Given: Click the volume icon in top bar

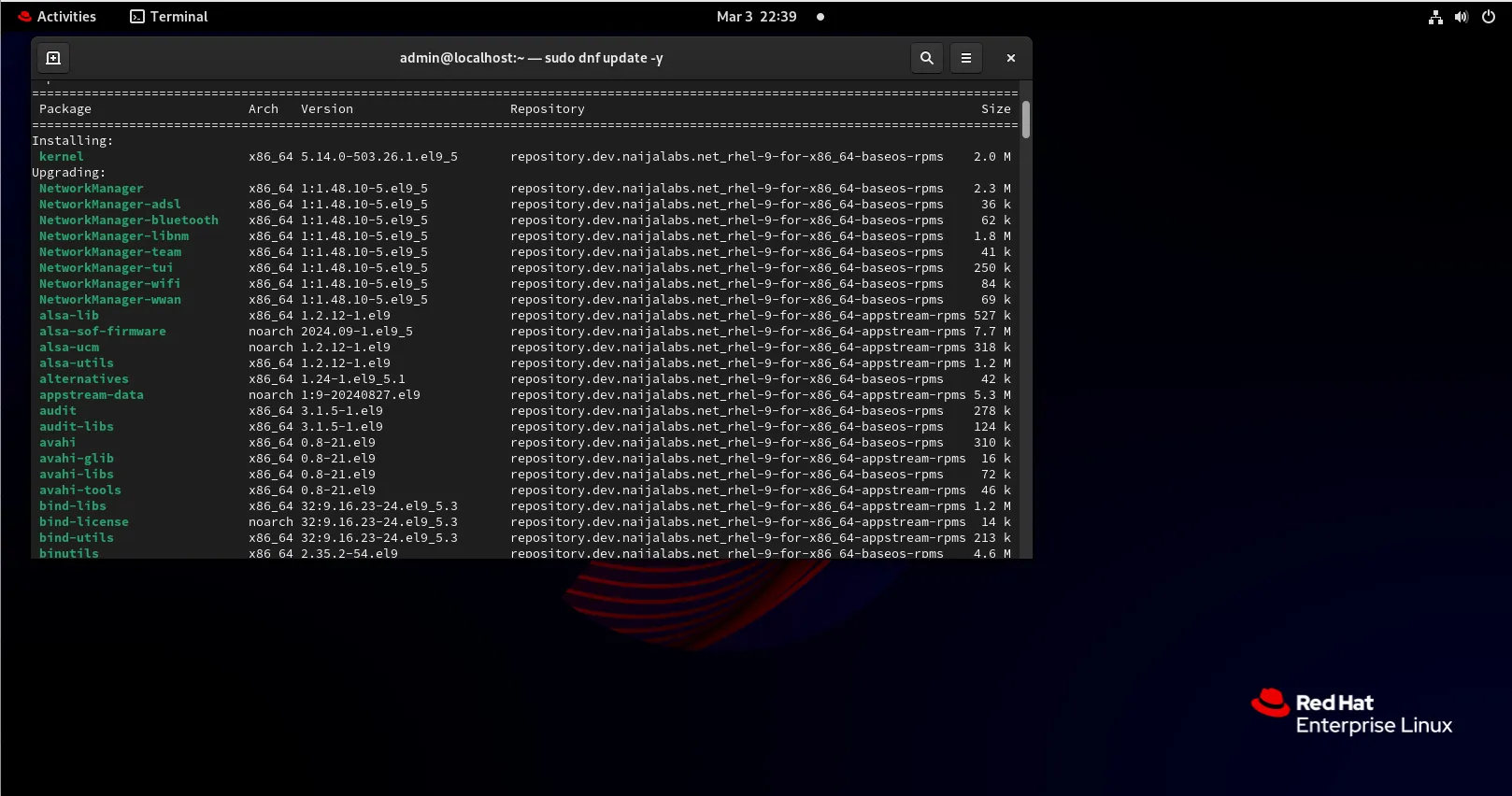Looking at the screenshot, I should [1462, 17].
